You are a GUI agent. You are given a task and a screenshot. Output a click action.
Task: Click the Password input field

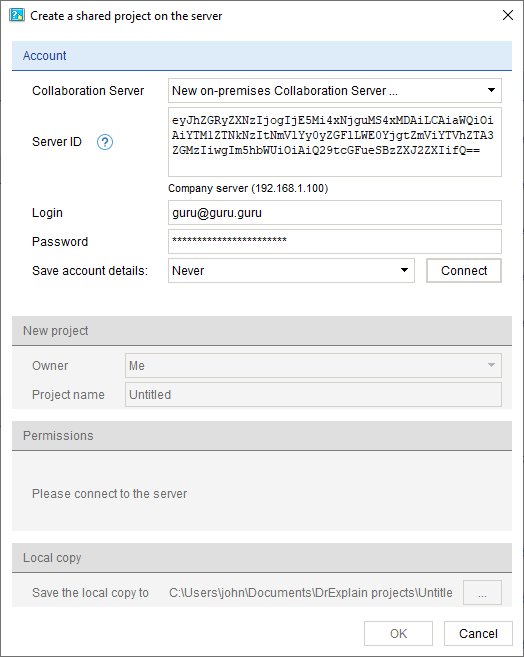335,241
